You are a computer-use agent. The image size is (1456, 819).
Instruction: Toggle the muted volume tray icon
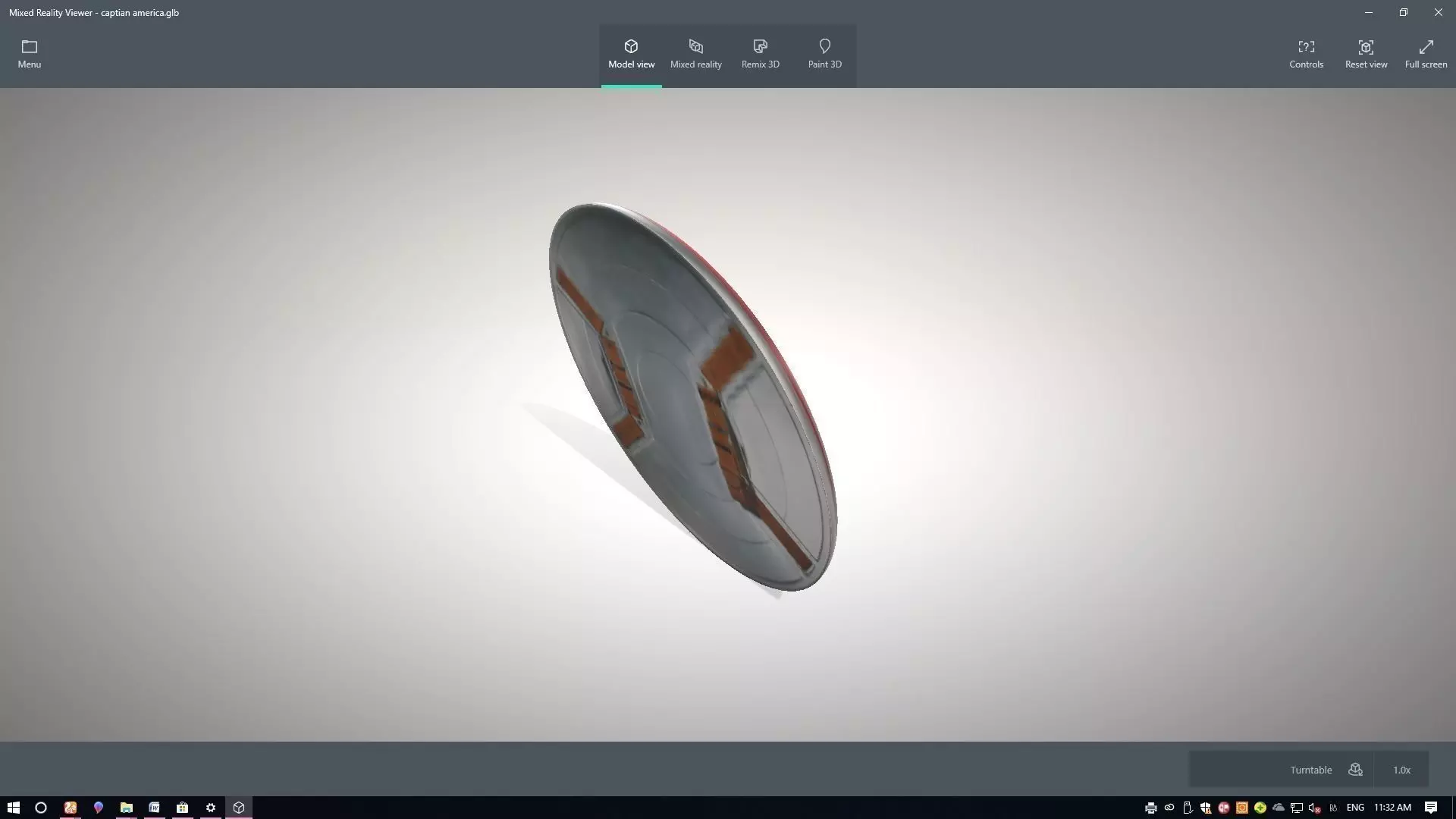pyautogui.click(x=1315, y=808)
